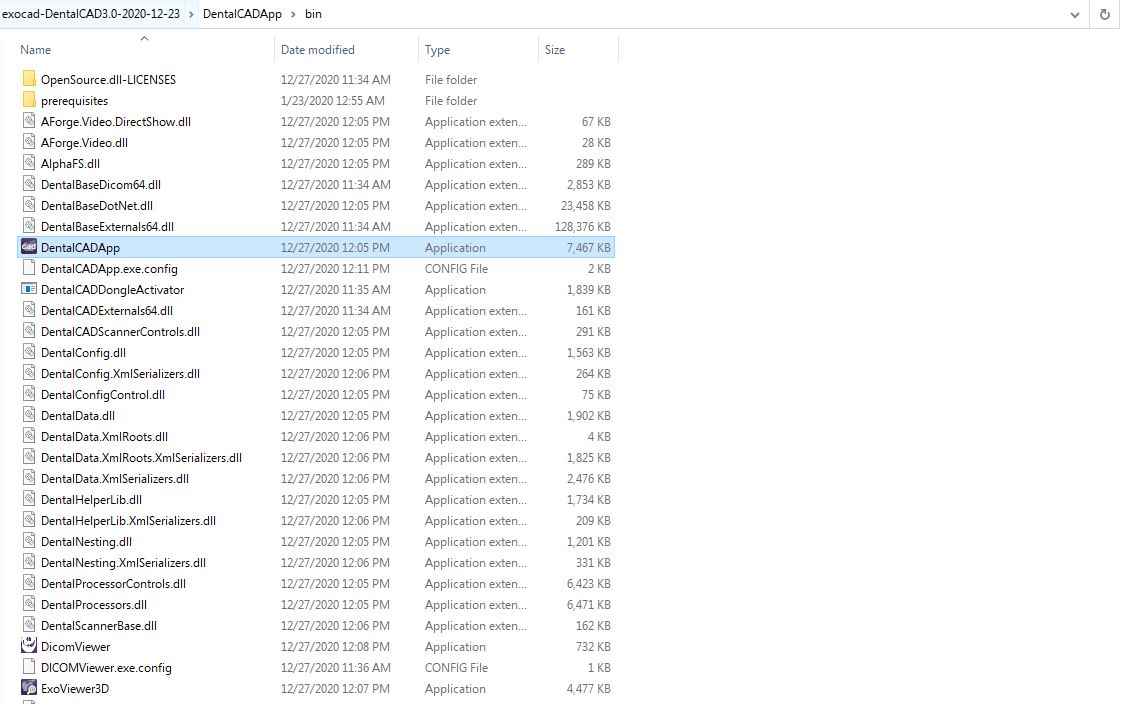Click the DentalConfig.dll file icon

29,352
